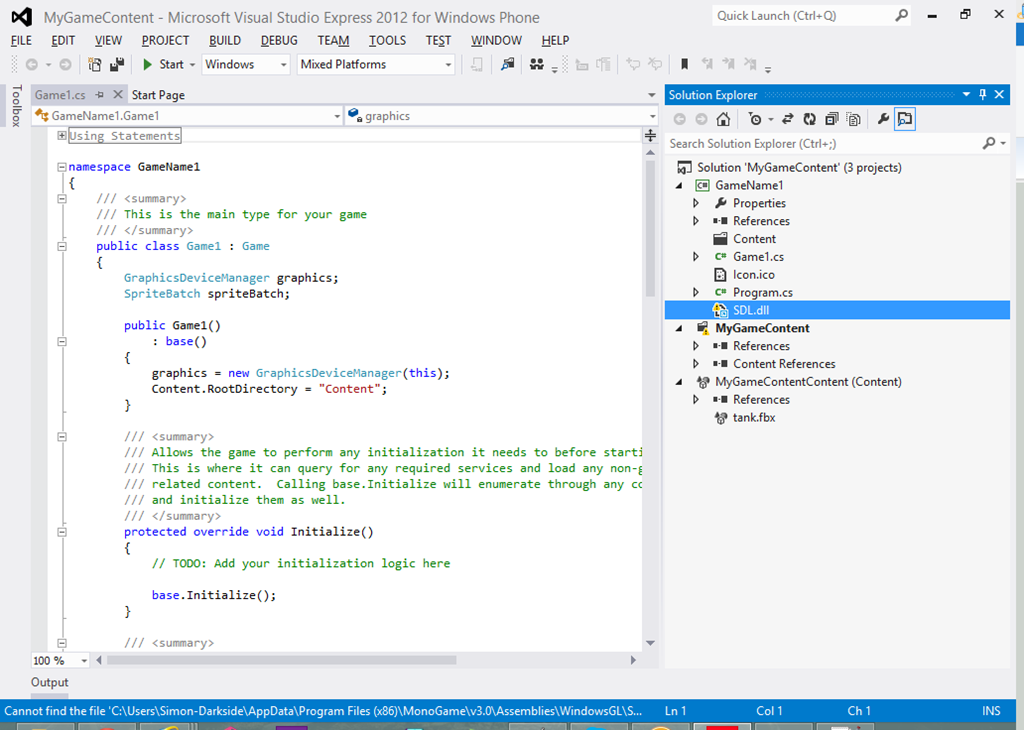
Task: Open the Start button dropdown arrow
Action: [192, 65]
